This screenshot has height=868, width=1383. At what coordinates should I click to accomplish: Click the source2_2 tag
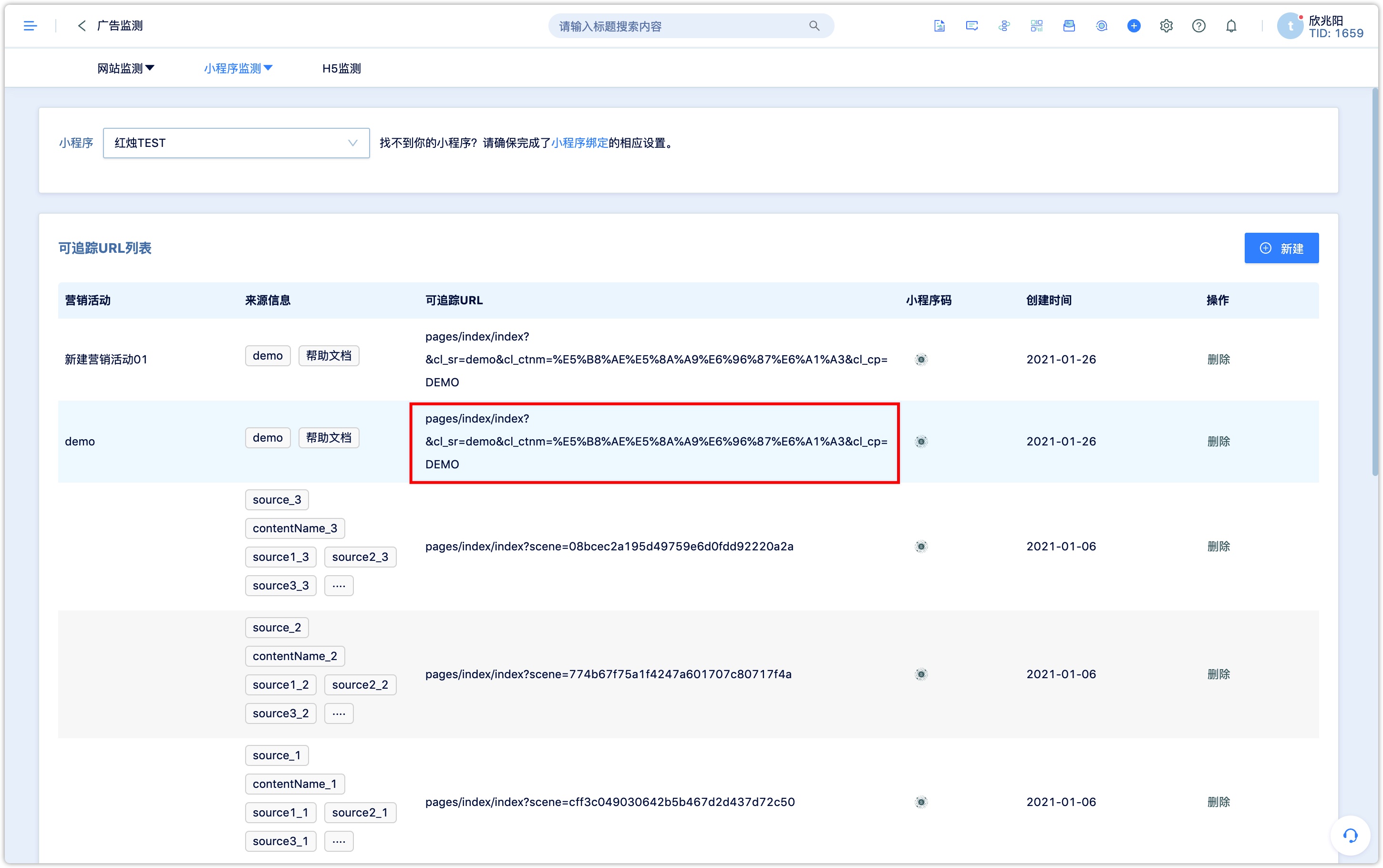pos(360,685)
